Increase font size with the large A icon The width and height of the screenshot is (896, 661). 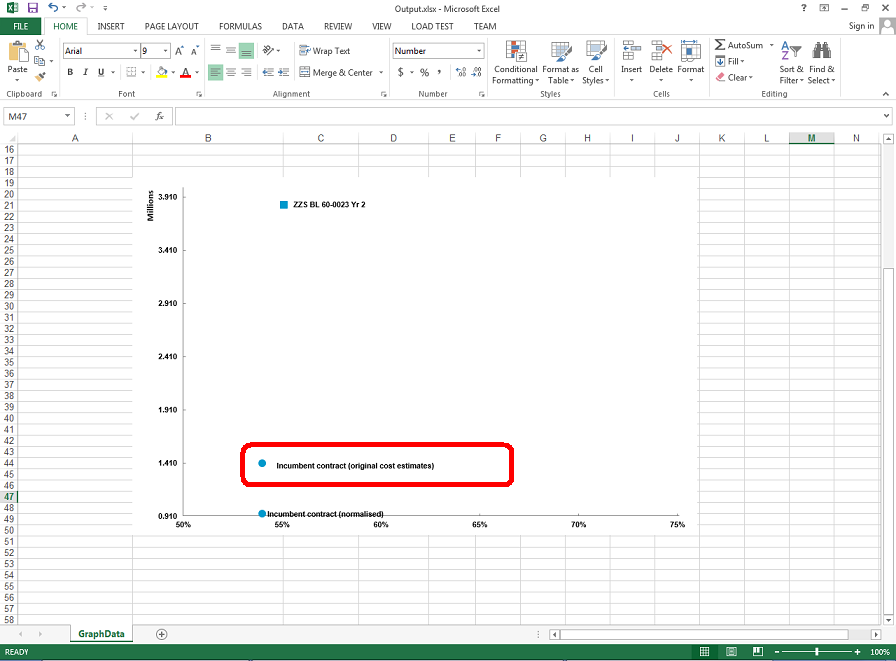[x=179, y=51]
